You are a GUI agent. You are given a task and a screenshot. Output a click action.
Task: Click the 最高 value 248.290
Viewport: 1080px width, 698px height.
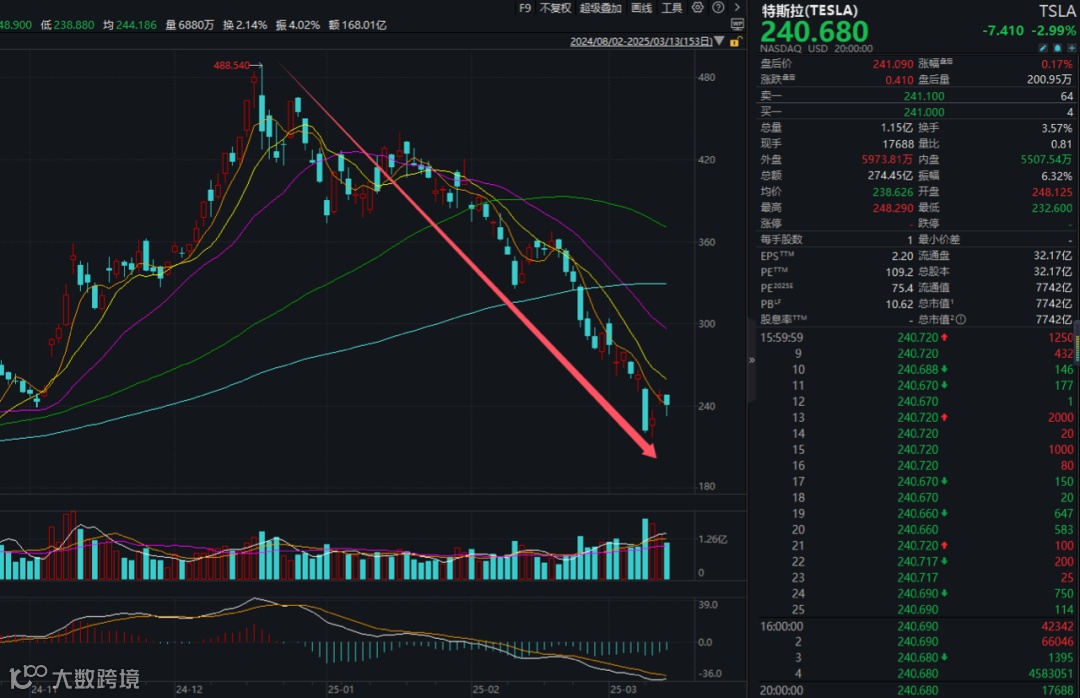pyautogui.click(x=893, y=208)
